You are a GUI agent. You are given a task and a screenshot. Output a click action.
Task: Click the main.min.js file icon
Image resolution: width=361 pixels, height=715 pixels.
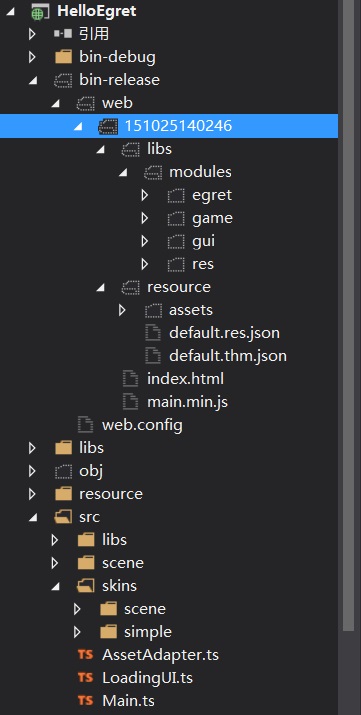point(131,402)
